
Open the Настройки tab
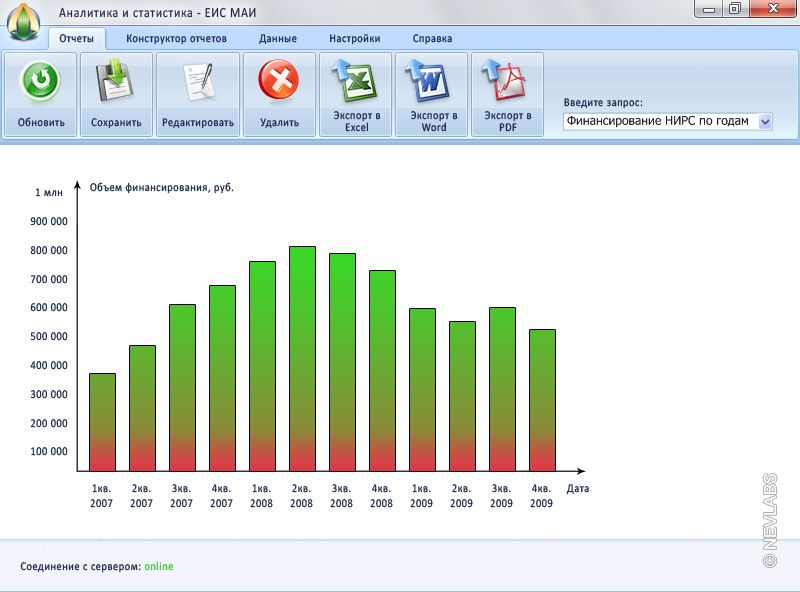pyautogui.click(x=354, y=39)
